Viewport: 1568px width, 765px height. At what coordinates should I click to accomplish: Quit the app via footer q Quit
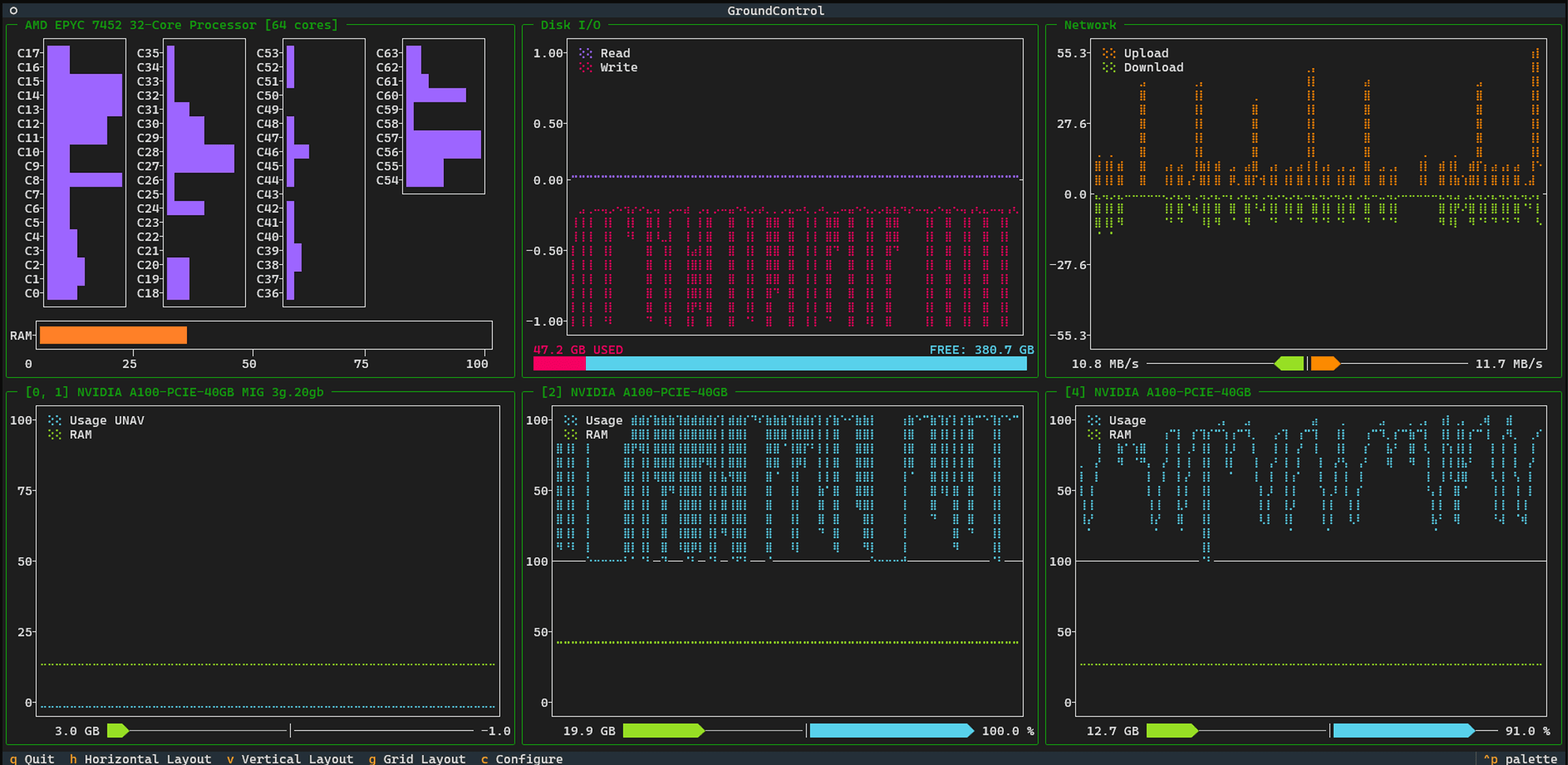tap(32, 759)
